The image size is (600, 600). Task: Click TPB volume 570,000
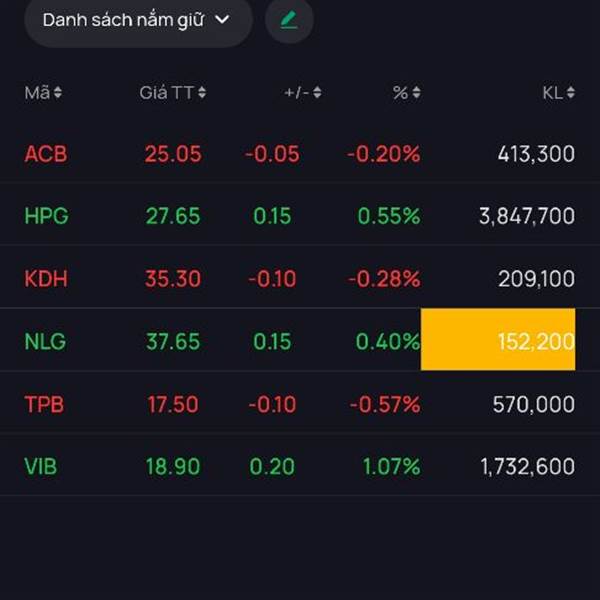(x=533, y=404)
